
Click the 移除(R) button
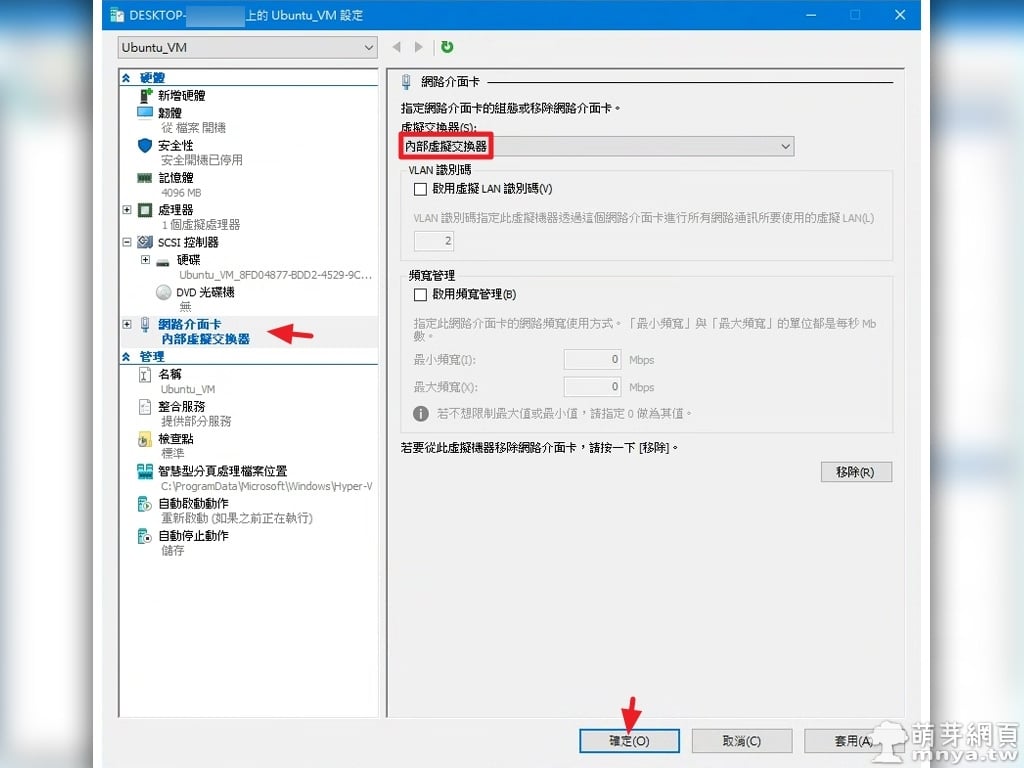(x=855, y=472)
